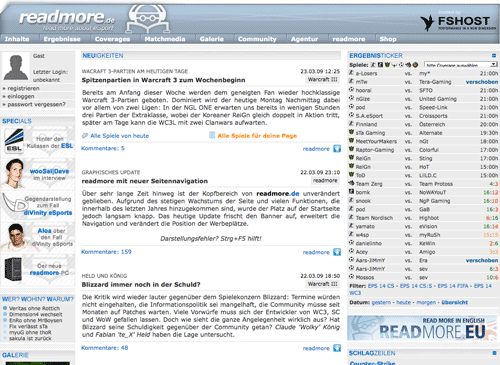This screenshot has width=500, height=365.
Task: Click the bold readmore.de link in article text
Action: click(x=278, y=194)
